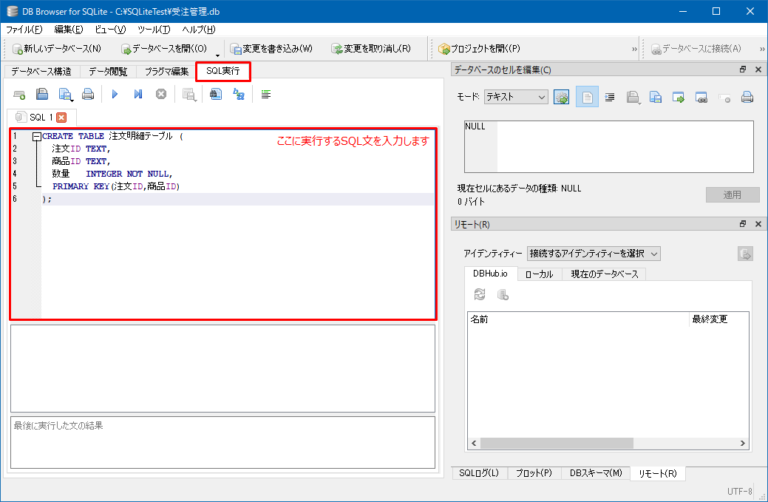Click the upload database icon beside the identity dropdown
The height and width of the screenshot is (502, 768).
[745, 254]
